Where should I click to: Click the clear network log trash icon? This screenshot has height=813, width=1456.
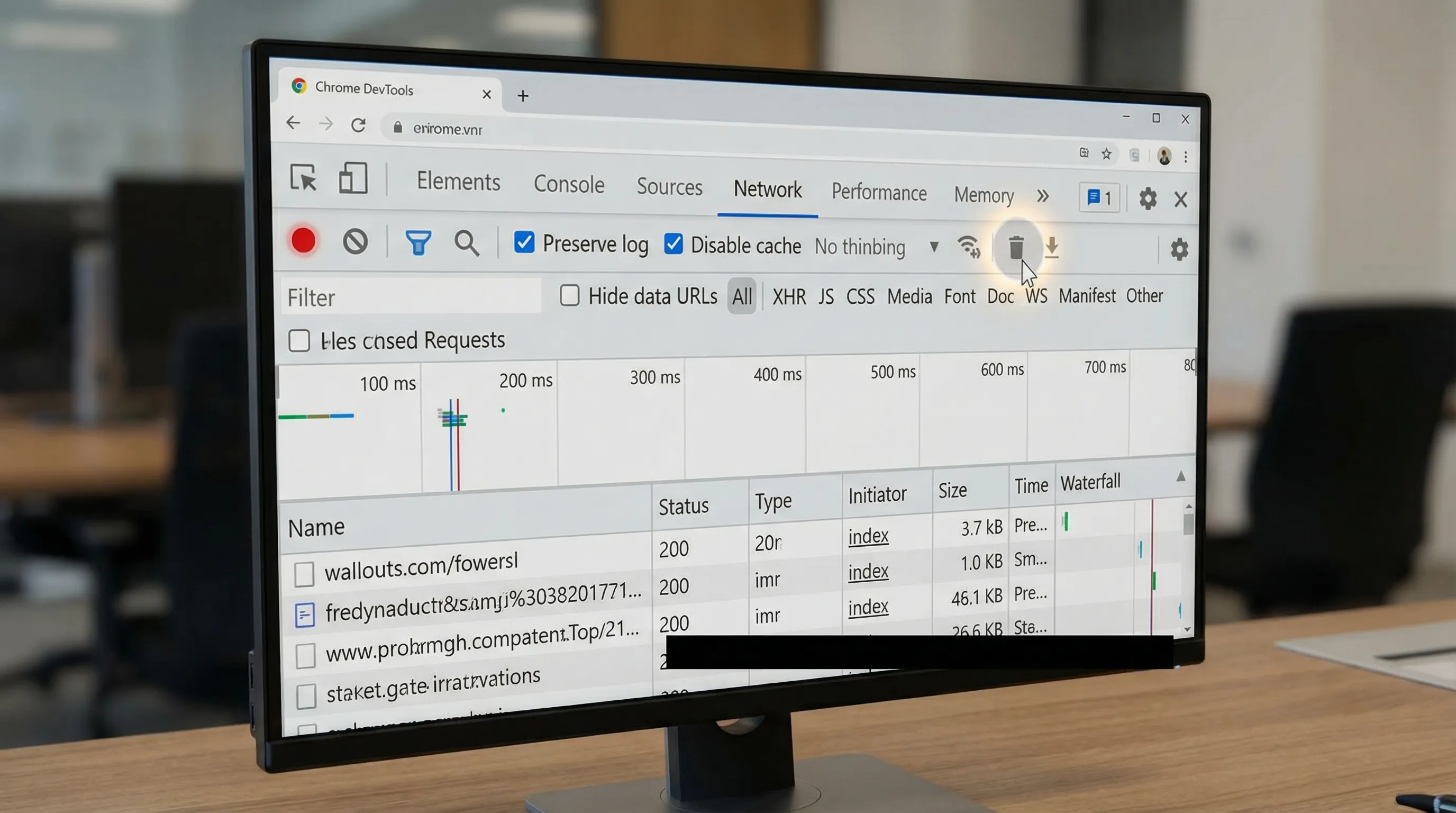[1017, 249]
